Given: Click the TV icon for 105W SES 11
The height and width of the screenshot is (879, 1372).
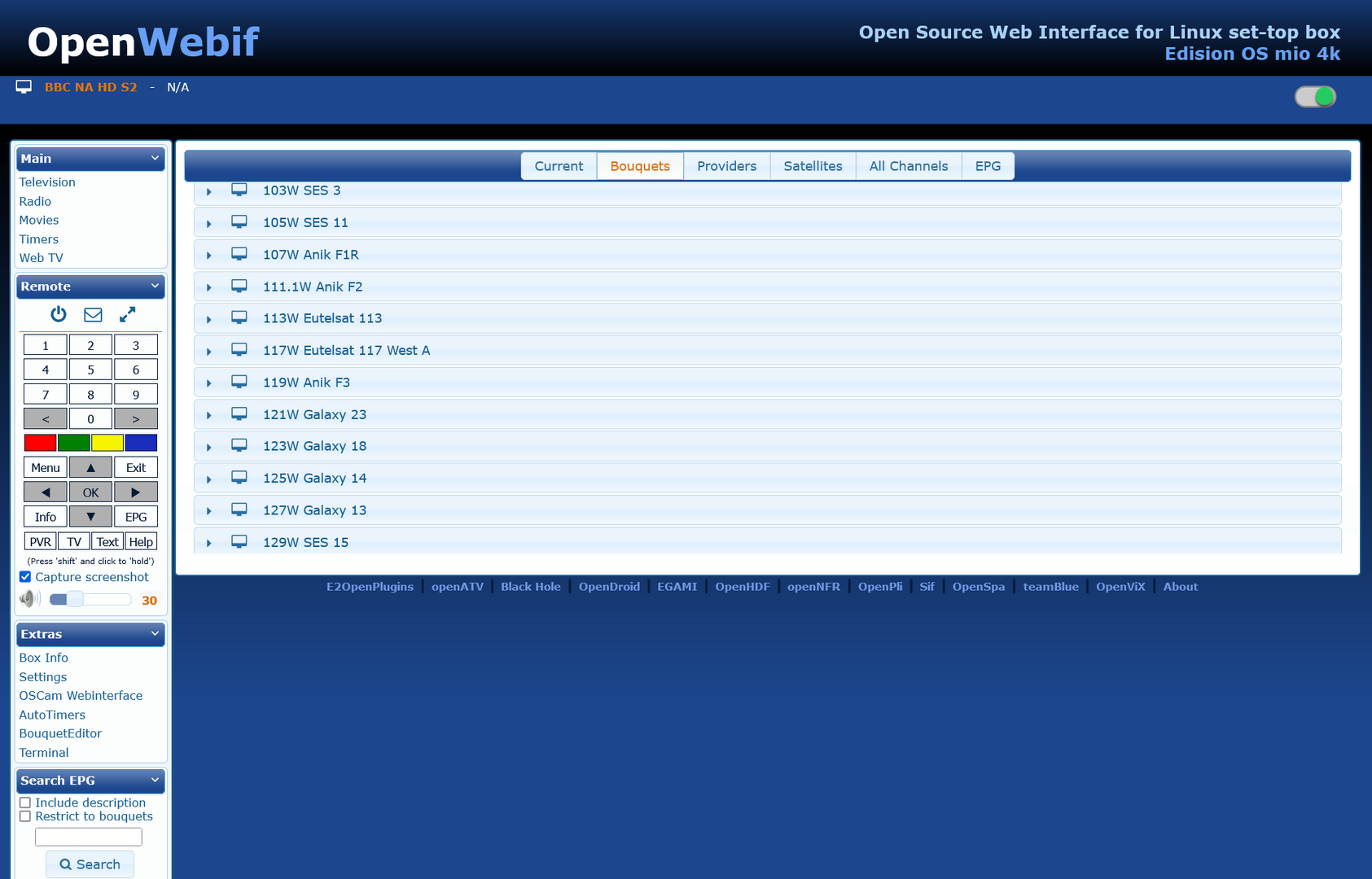Looking at the screenshot, I should click(239, 221).
